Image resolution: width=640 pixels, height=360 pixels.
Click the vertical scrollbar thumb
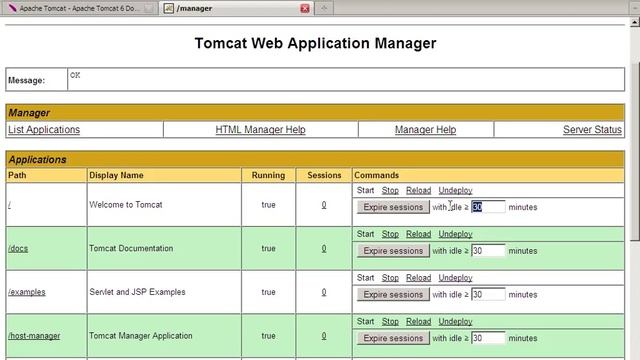[635, 152]
